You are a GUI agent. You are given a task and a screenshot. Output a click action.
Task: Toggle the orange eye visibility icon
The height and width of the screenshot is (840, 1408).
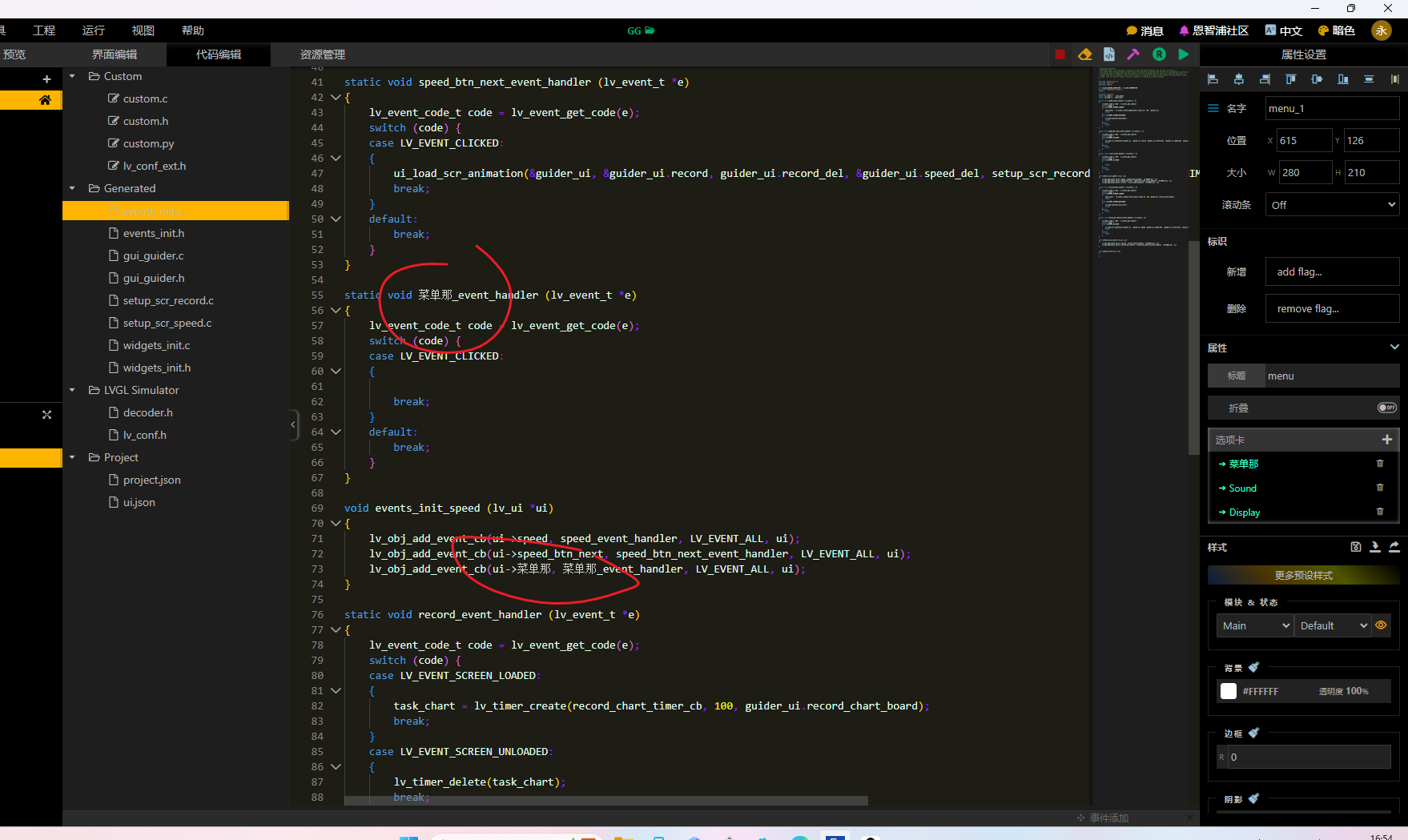click(x=1381, y=625)
